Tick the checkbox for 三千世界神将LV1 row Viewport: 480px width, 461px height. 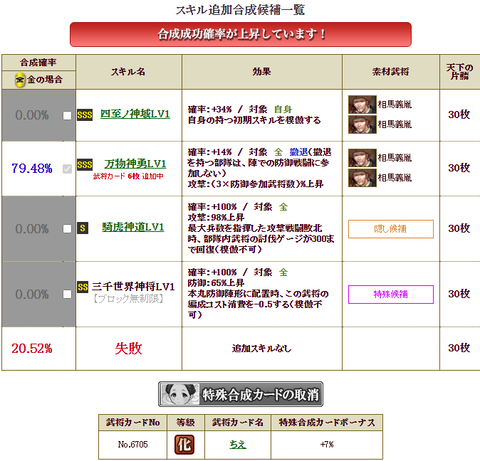coord(67,294)
